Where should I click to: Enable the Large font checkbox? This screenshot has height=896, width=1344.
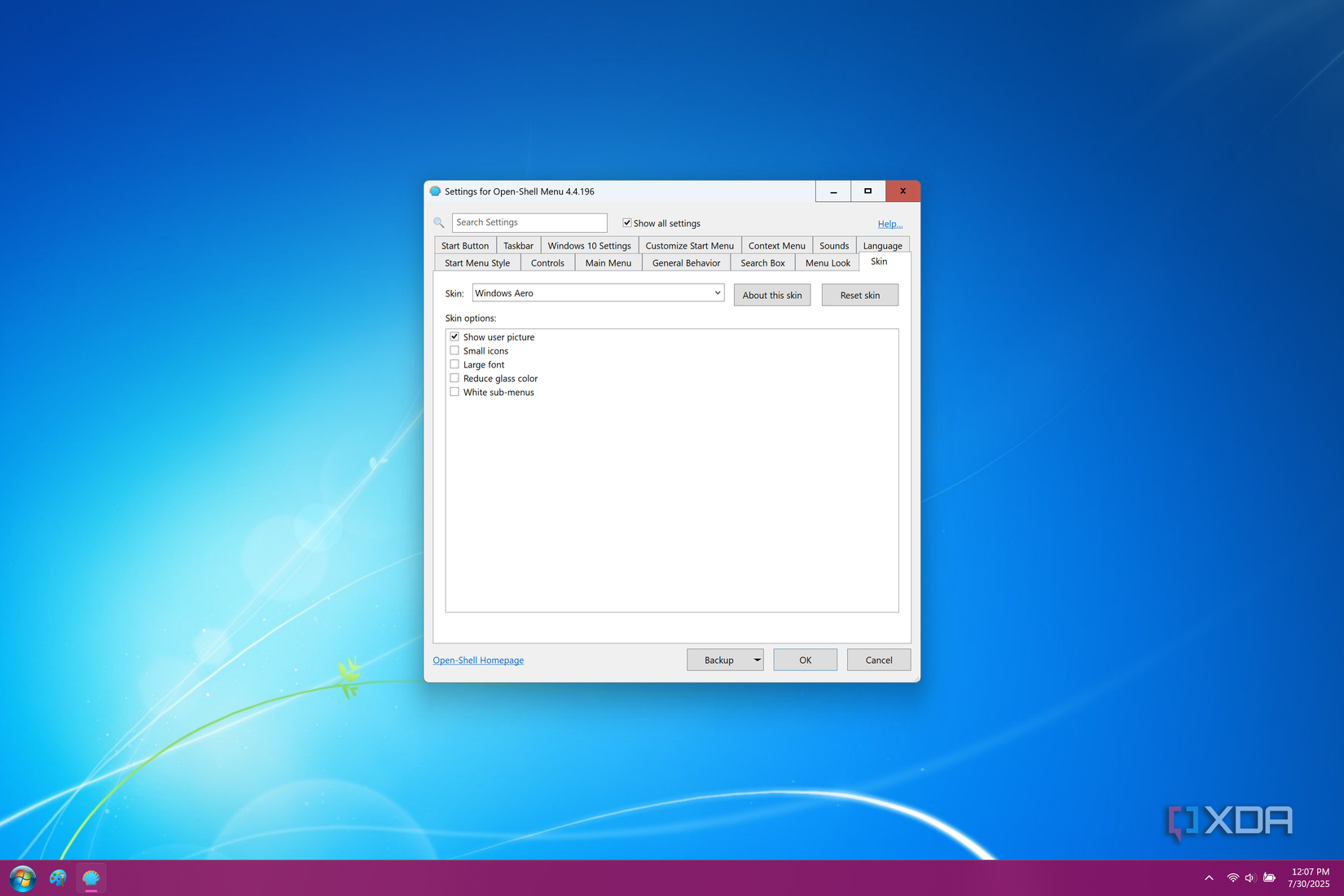click(x=455, y=364)
